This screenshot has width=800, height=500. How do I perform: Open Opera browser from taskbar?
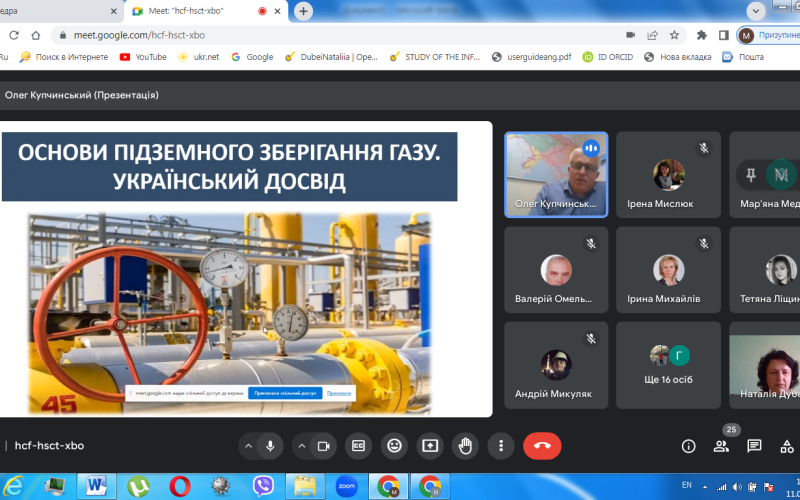pyautogui.click(x=180, y=486)
